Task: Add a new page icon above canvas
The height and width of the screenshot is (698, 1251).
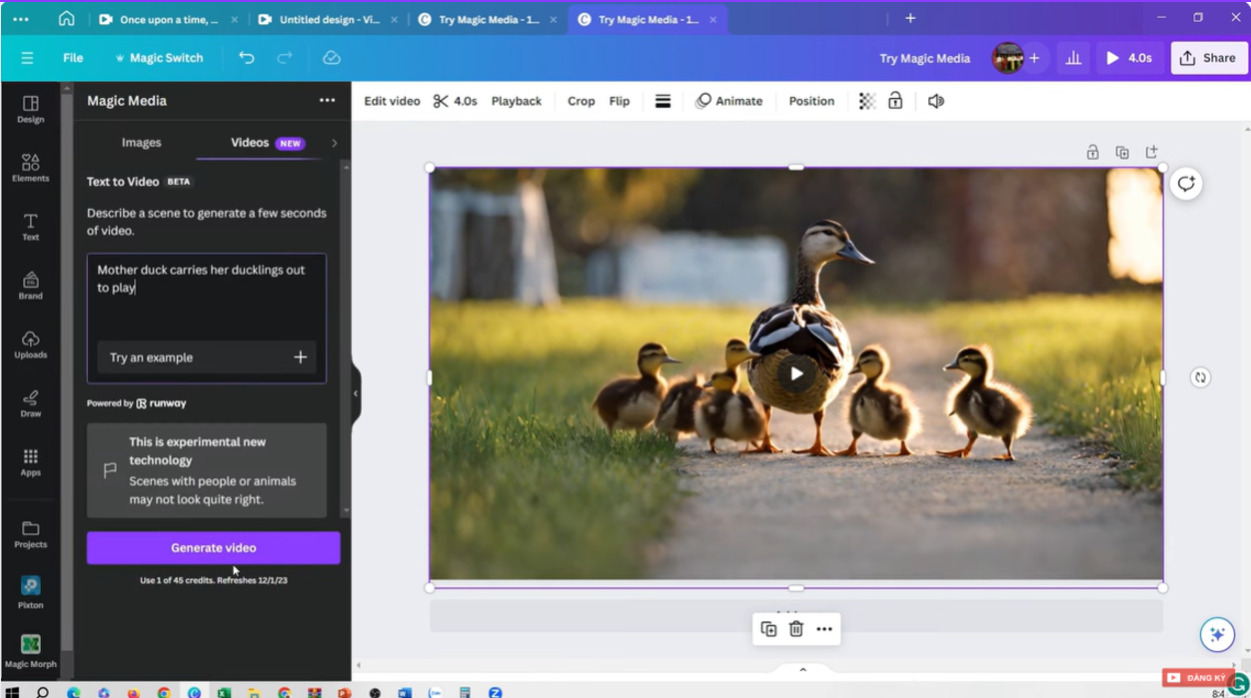Action: [1152, 152]
